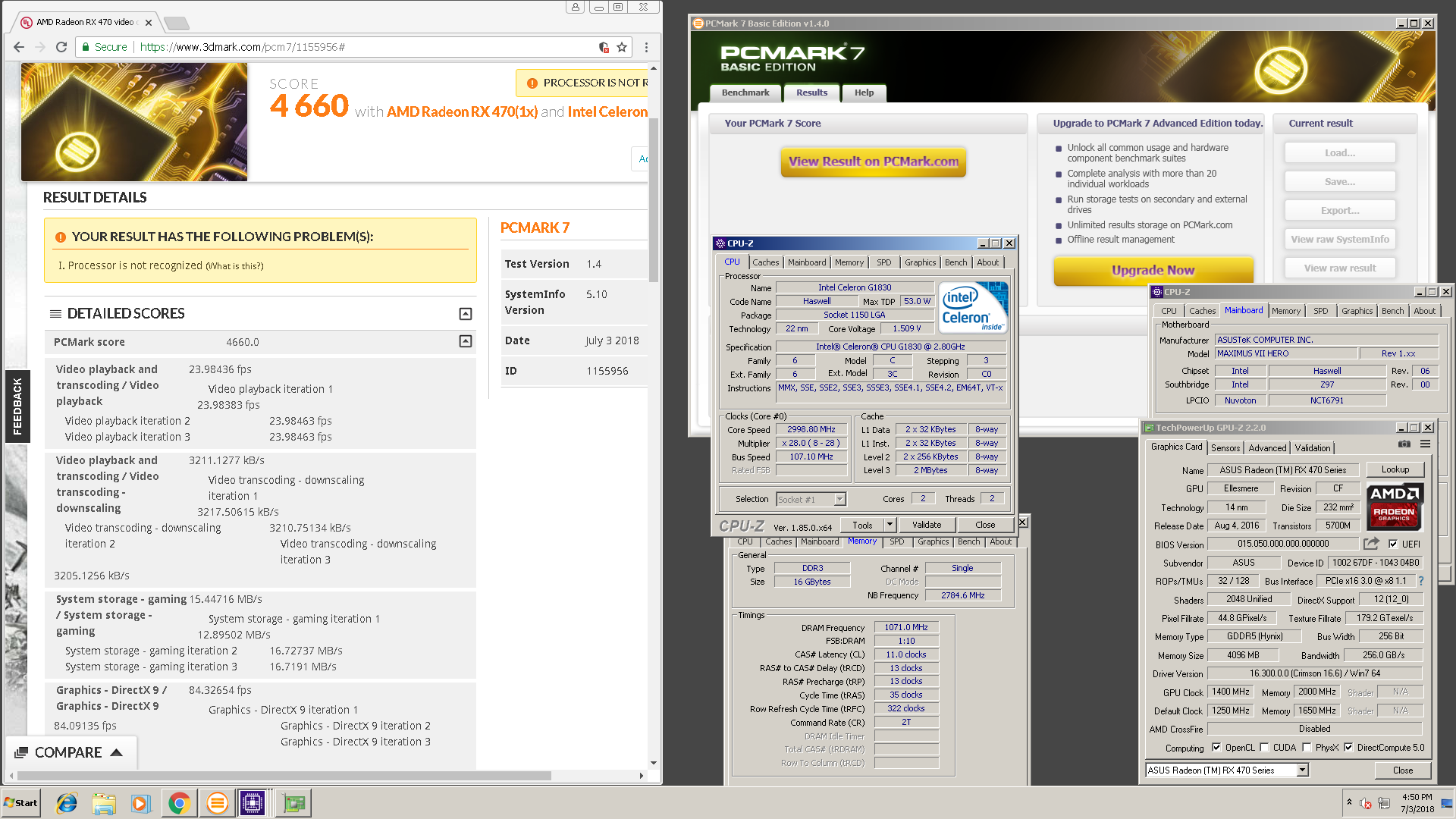Open Graphics tab in front CPU-Z window
The width and height of the screenshot is (1456, 819).
920,262
